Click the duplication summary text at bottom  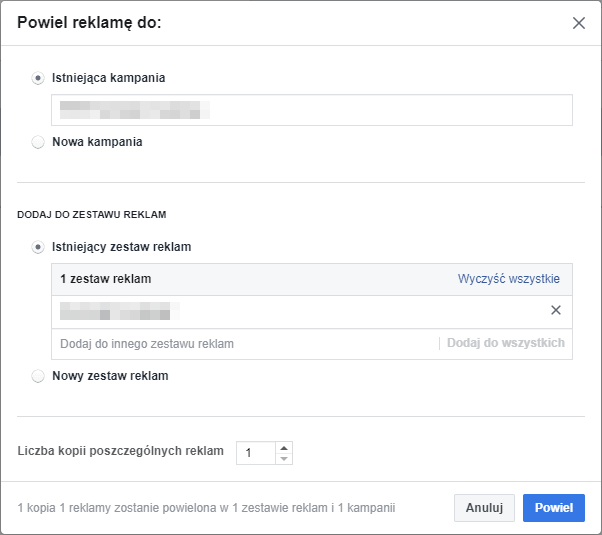point(206,508)
